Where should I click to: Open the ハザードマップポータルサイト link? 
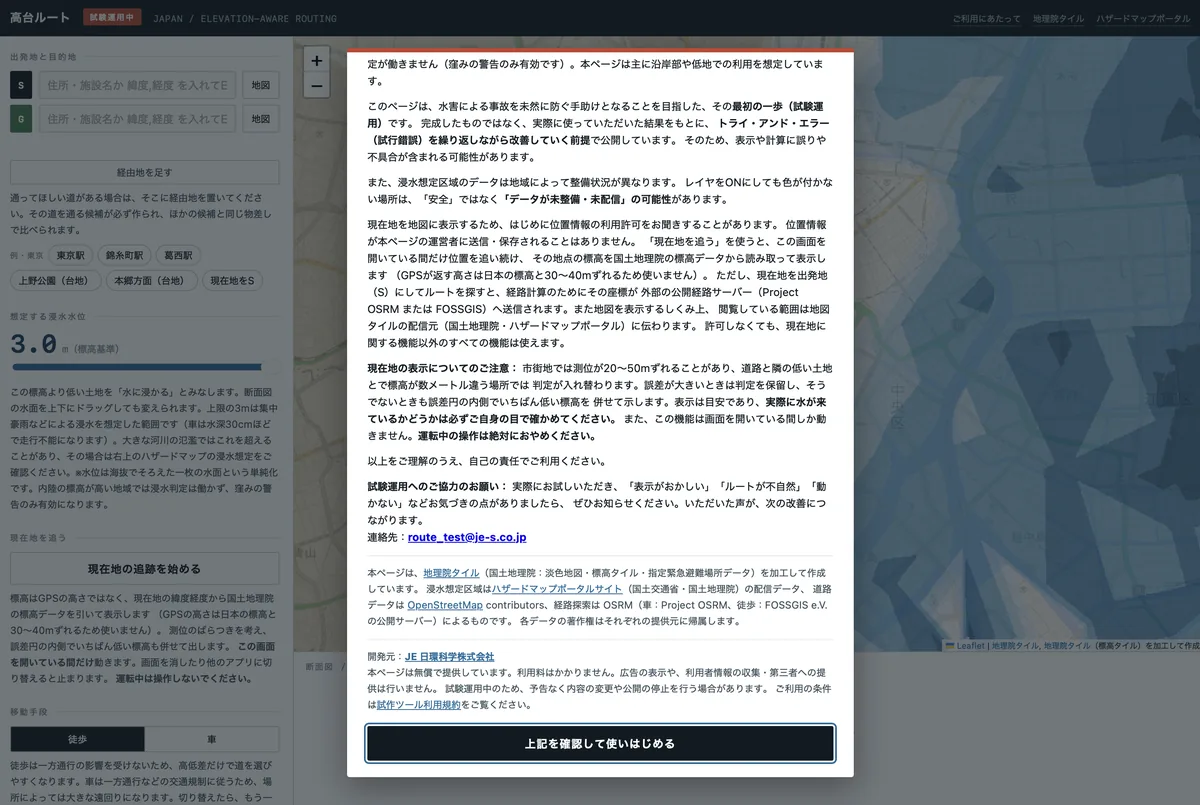click(556, 589)
